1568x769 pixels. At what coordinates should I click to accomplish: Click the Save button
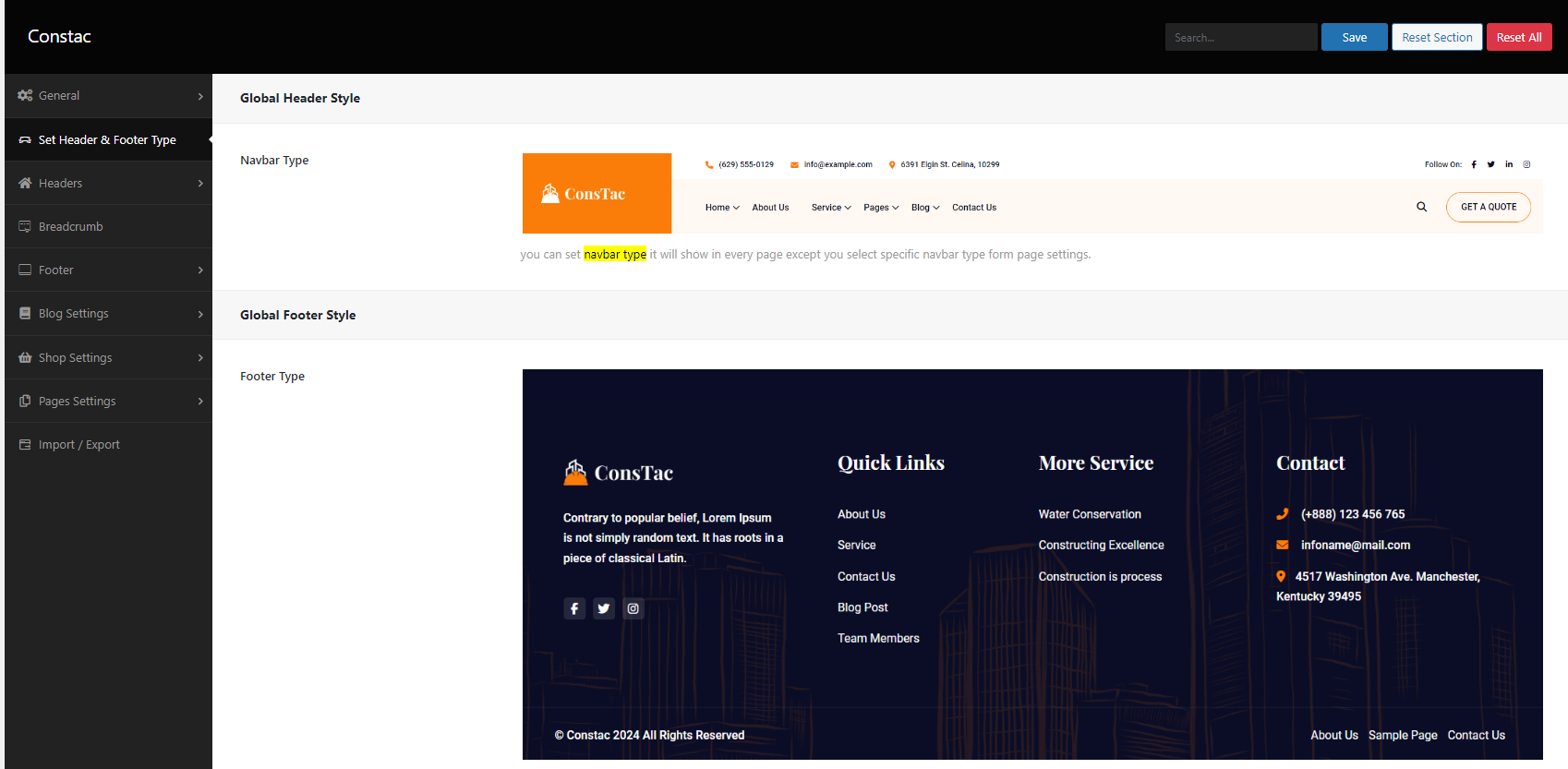point(1354,37)
